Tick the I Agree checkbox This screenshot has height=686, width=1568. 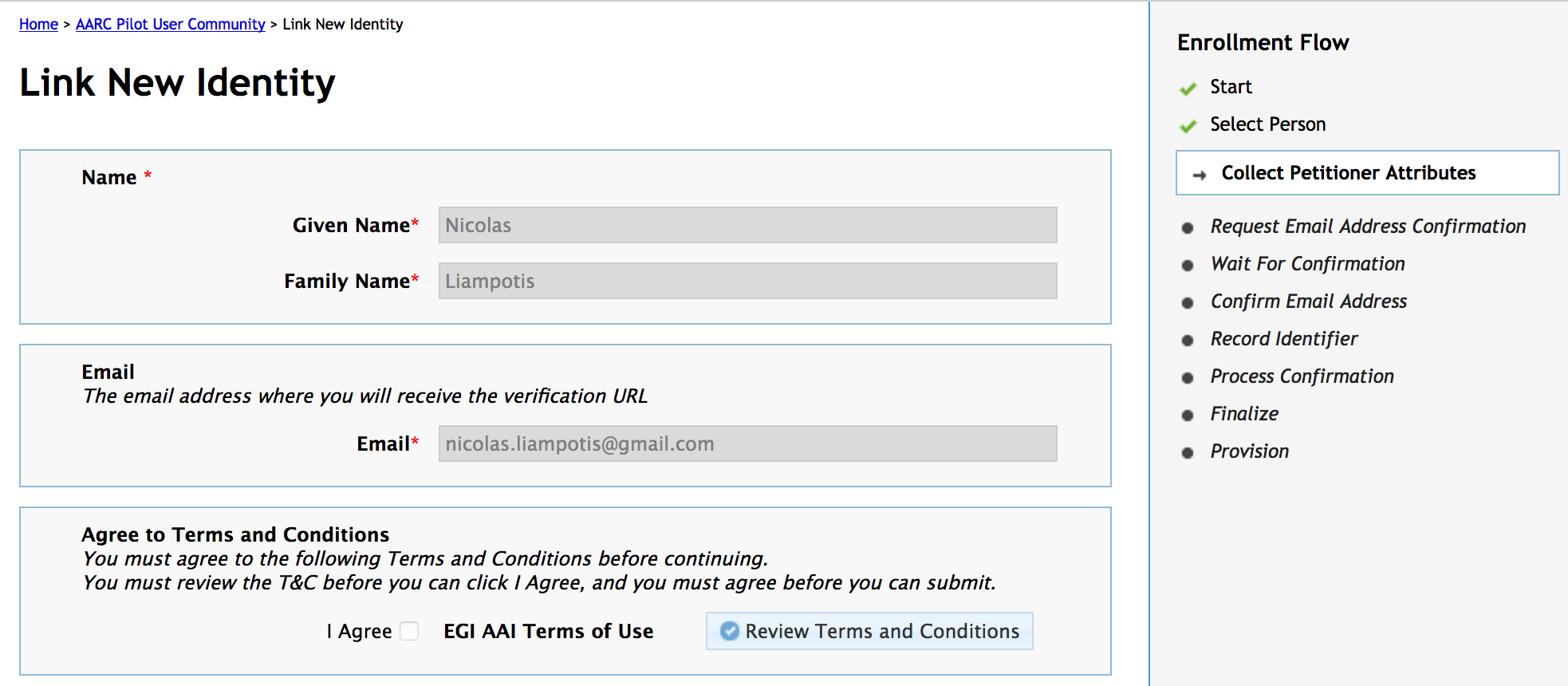pyautogui.click(x=409, y=631)
